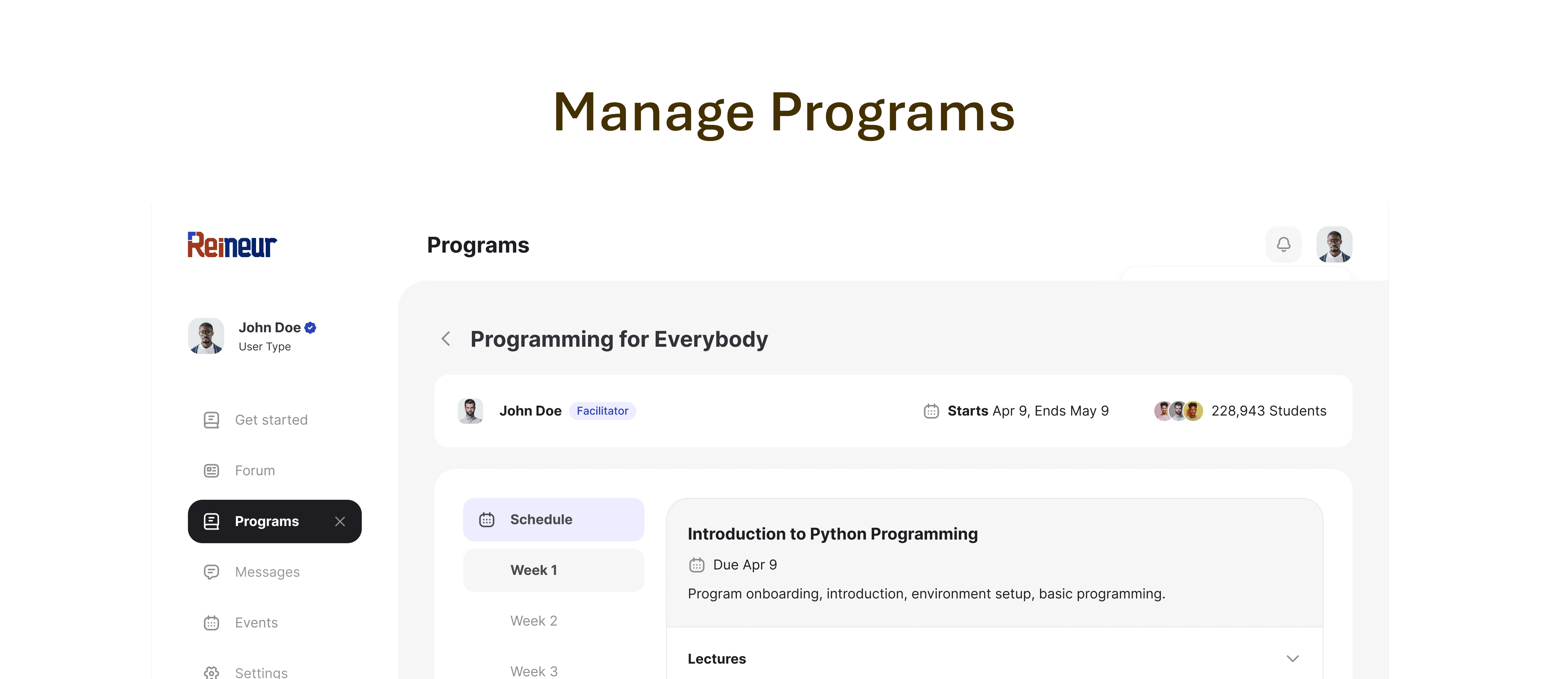Screen dimensions: 1568x679
Task: Click the Lectures section label
Action: (716, 659)
